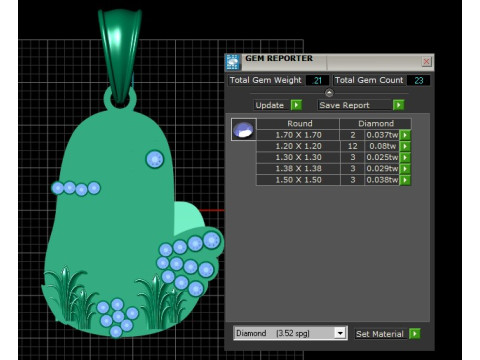Click green arrow of 1.20 X 1.20 row
Viewport: 480px width, 360px height.
click(x=405, y=146)
